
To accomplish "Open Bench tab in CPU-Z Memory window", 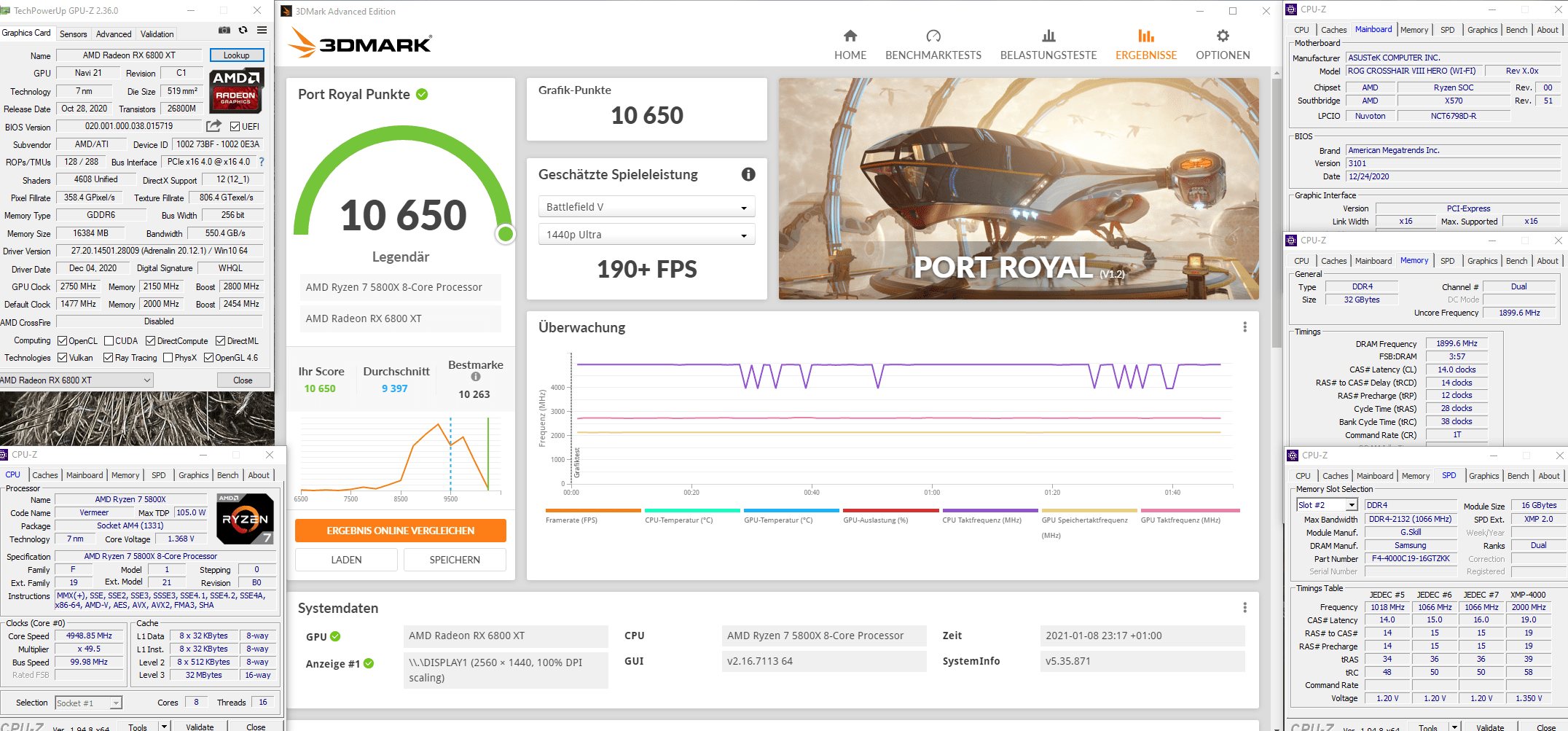I will (x=1516, y=261).
